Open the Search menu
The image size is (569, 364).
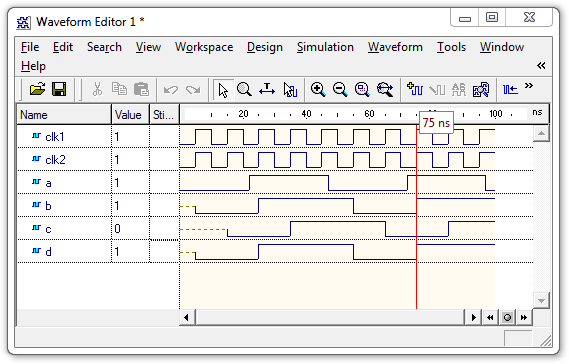pyautogui.click(x=104, y=47)
